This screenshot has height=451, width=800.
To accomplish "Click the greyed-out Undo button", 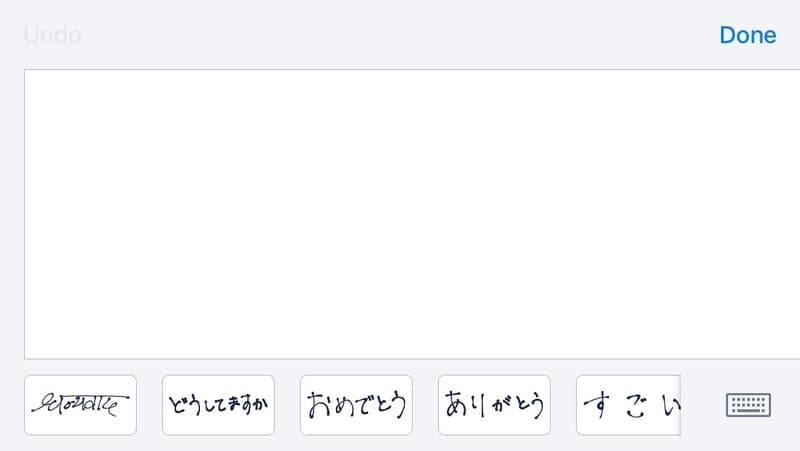I will tap(53, 36).
